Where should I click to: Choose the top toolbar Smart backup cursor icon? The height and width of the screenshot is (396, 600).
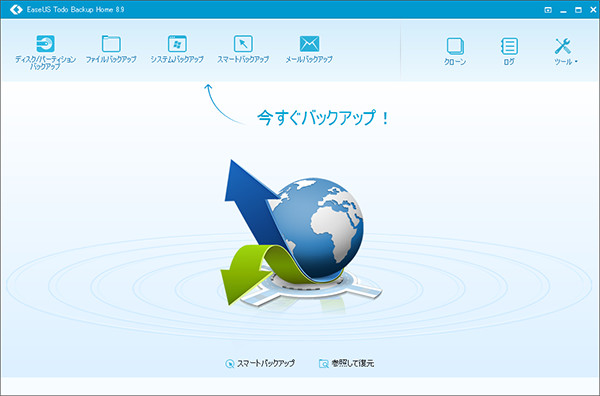(243, 44)
